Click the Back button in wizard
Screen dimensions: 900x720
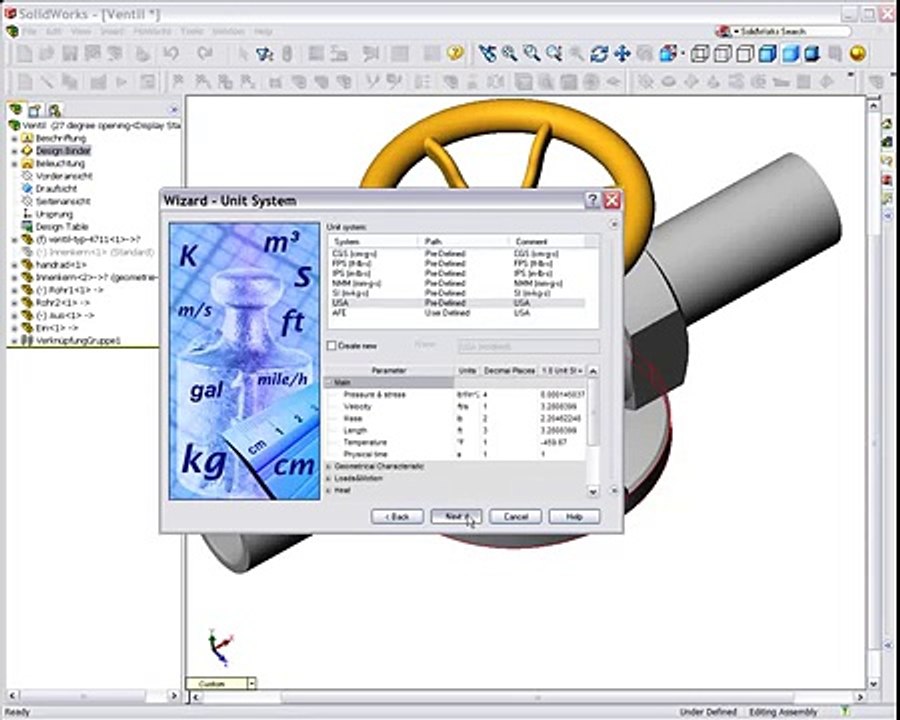(397, 517)
